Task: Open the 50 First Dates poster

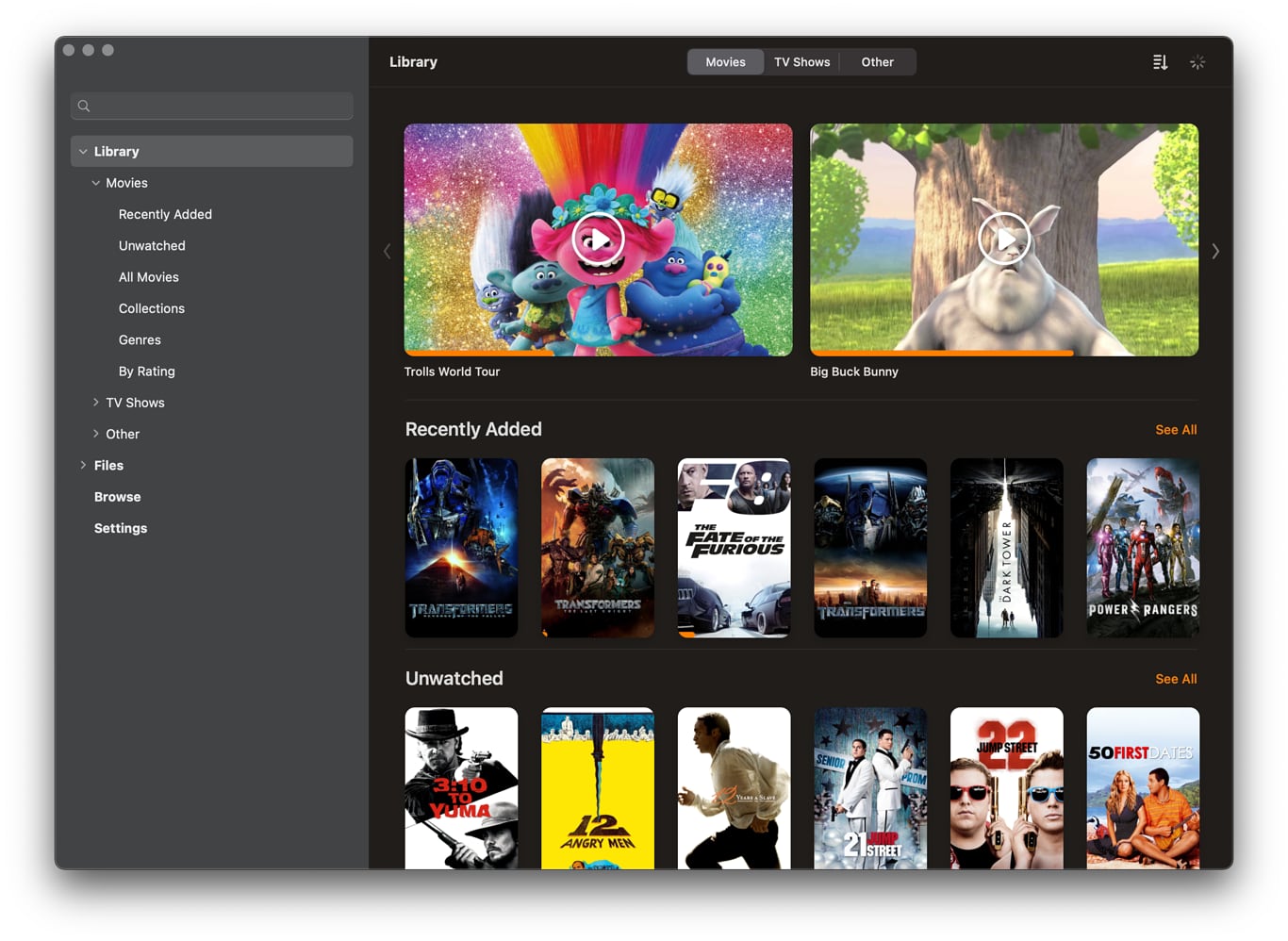Action: pyautogui.click(x=1143, y=788)
